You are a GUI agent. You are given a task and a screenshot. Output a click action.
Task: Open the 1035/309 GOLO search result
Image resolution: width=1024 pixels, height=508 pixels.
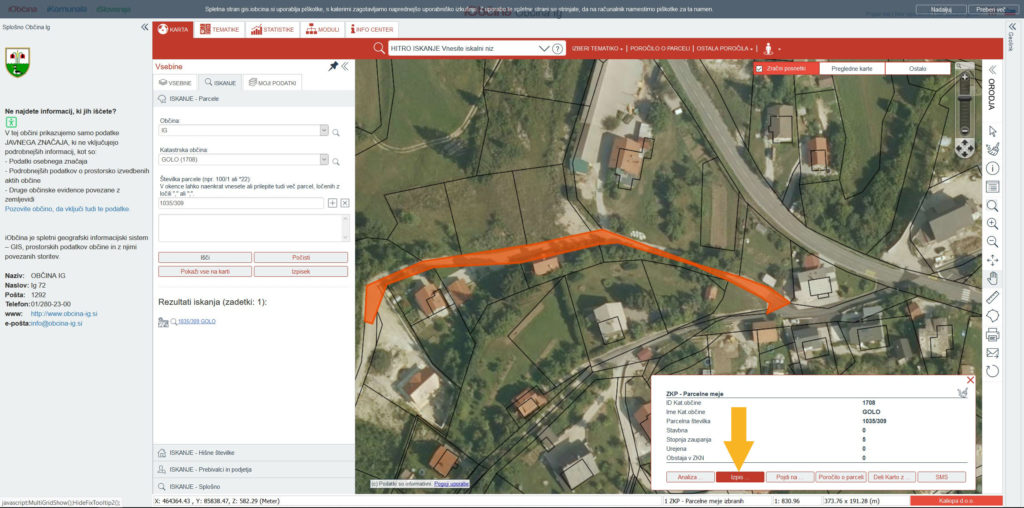(x=197, y=322)
